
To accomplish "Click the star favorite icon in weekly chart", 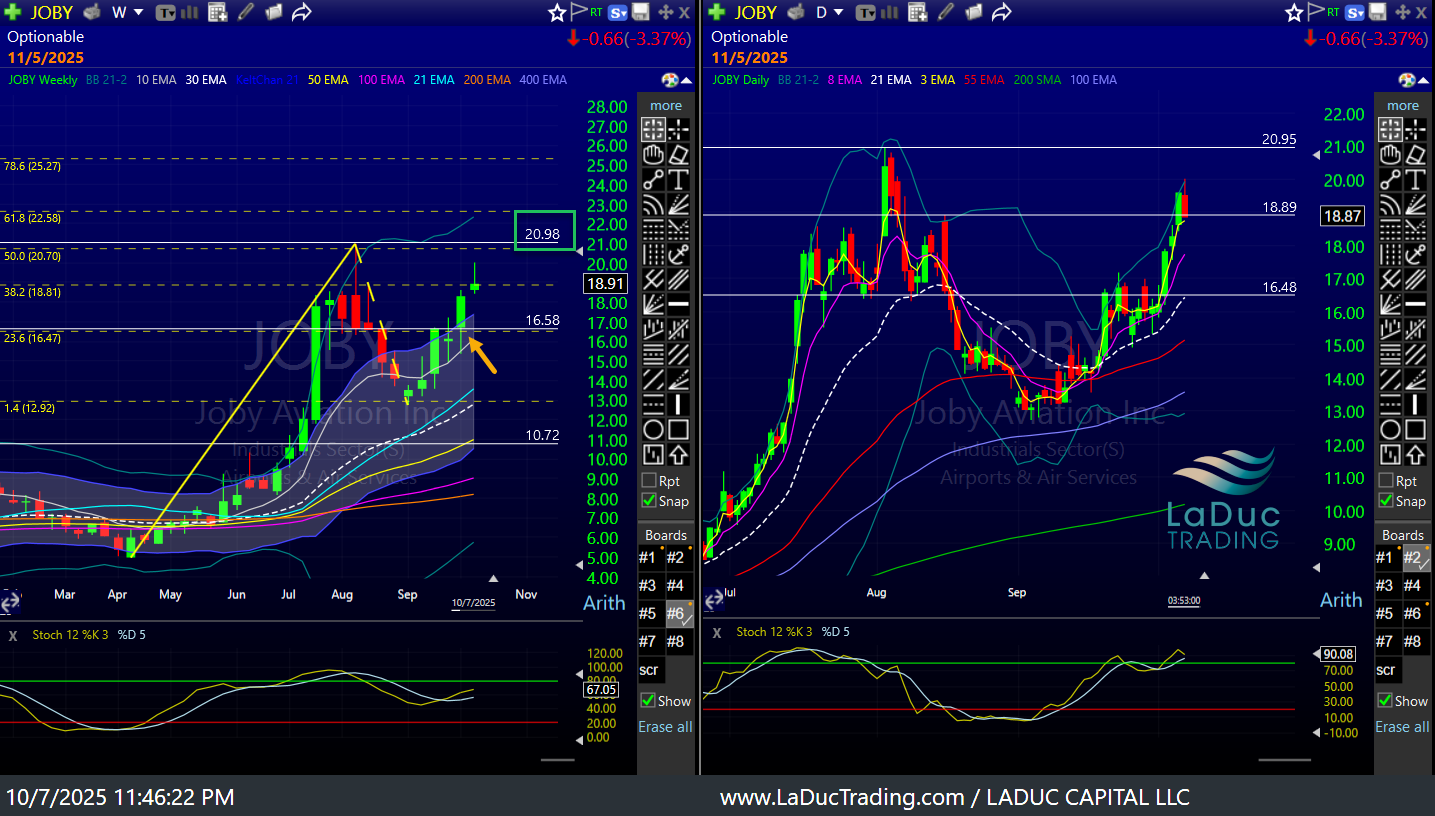I will pos(557,12).
